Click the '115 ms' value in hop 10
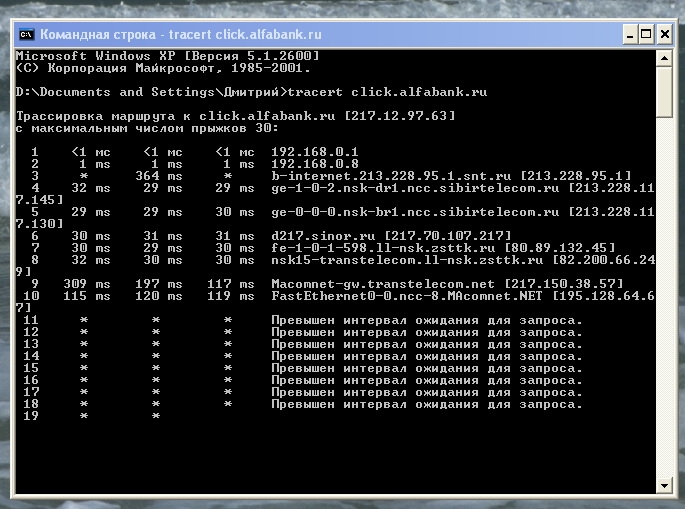Viewport: 685px width, 509px height. [87, 296]
